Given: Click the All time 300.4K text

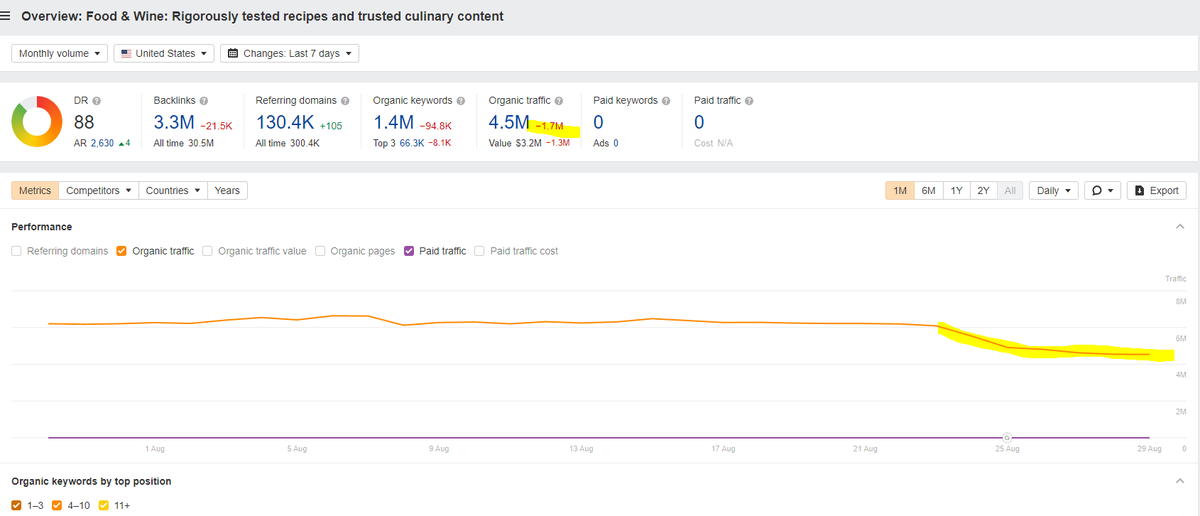Looking at the screenshot, I should (x=287, y=143).
